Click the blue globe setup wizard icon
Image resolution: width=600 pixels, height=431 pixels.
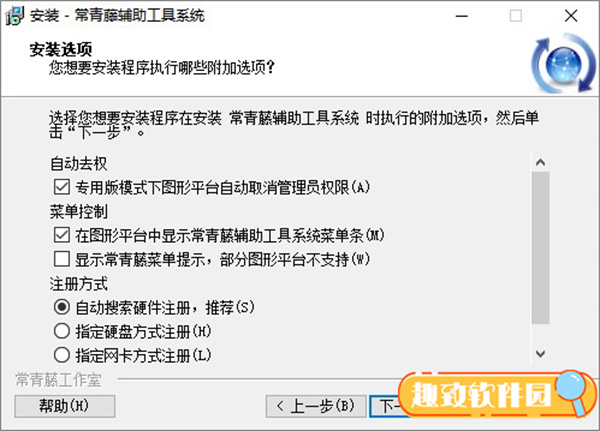pyautogui.click(x=563, y=64)
